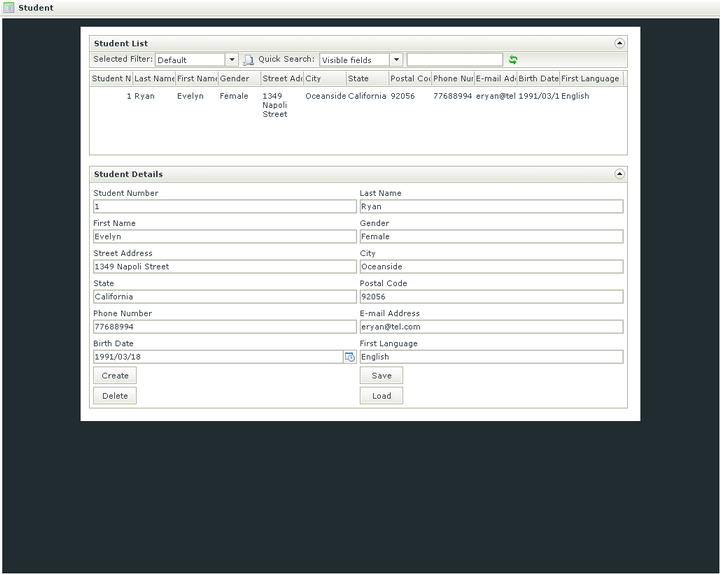
Task: Open the filter editor icon beside Selected Filter
Action: point(248,60)
